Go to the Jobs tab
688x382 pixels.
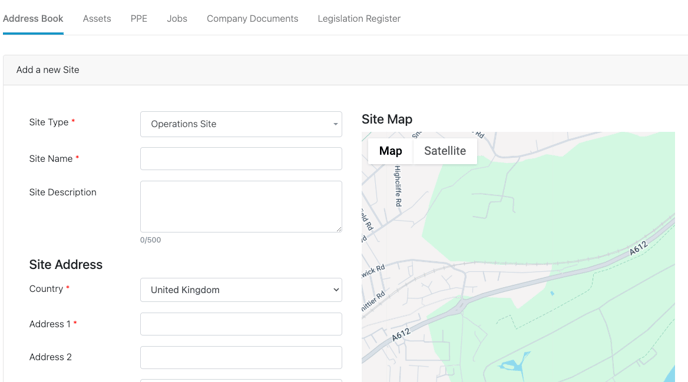(x=177, y=19)
